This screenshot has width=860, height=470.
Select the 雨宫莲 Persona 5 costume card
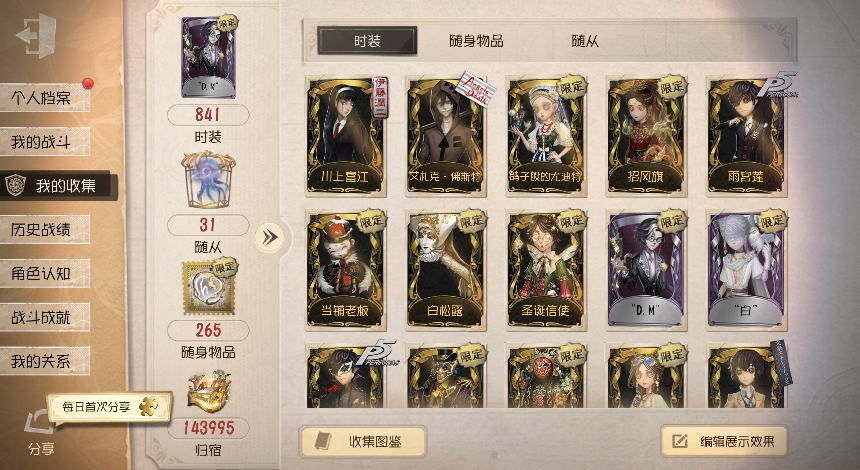746,137
